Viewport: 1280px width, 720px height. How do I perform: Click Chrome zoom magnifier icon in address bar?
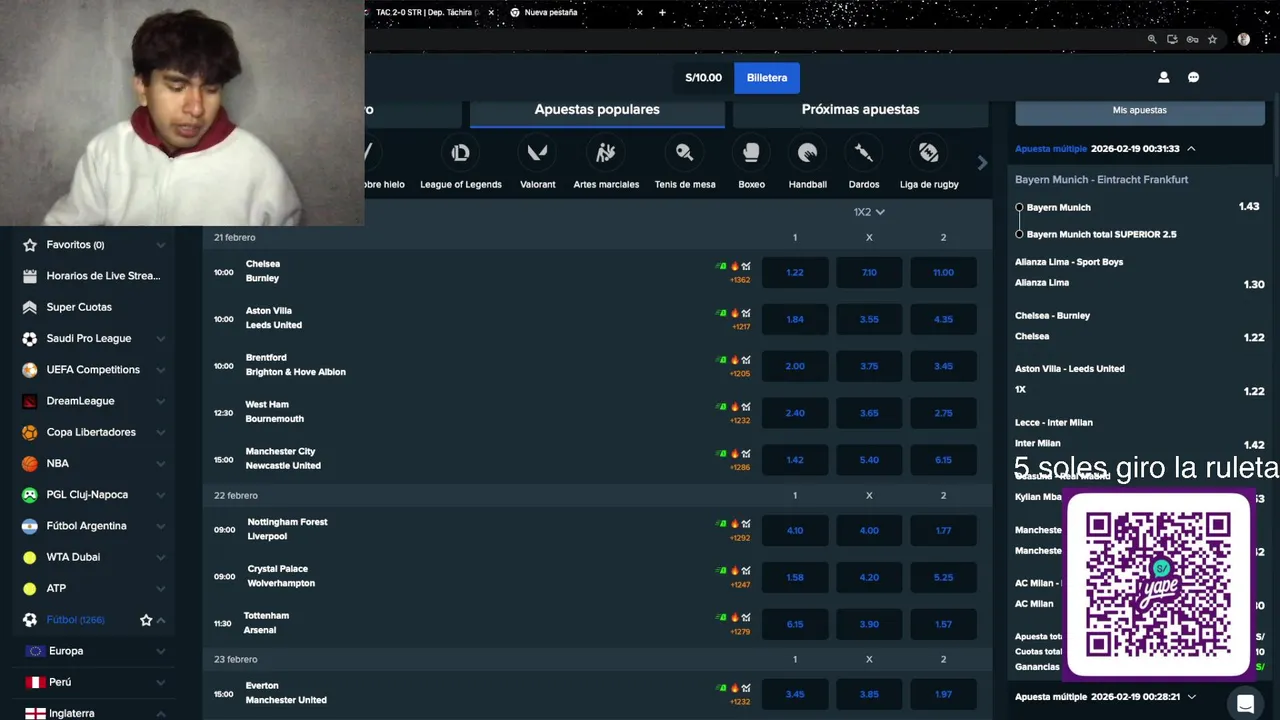1153,39
